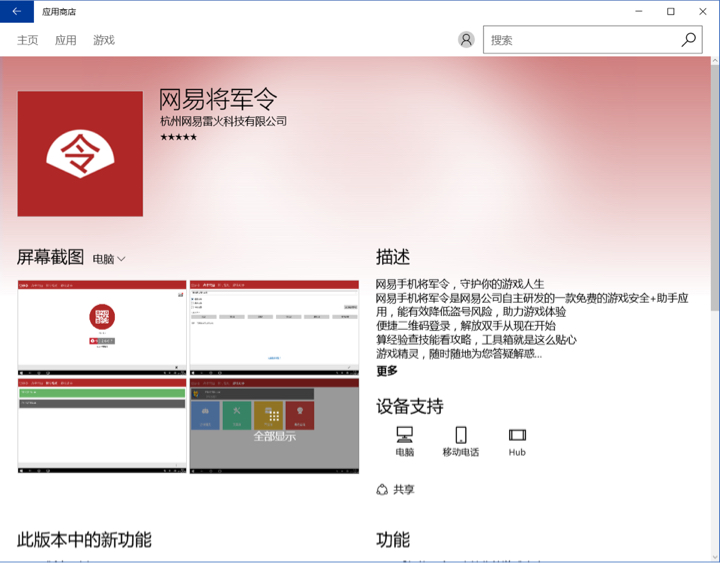Image resolution: width=720 pixels, height=563 pixels.
Task: Click the 杭州网易雷火科技有限公司 publisher link
Action: 223,121
